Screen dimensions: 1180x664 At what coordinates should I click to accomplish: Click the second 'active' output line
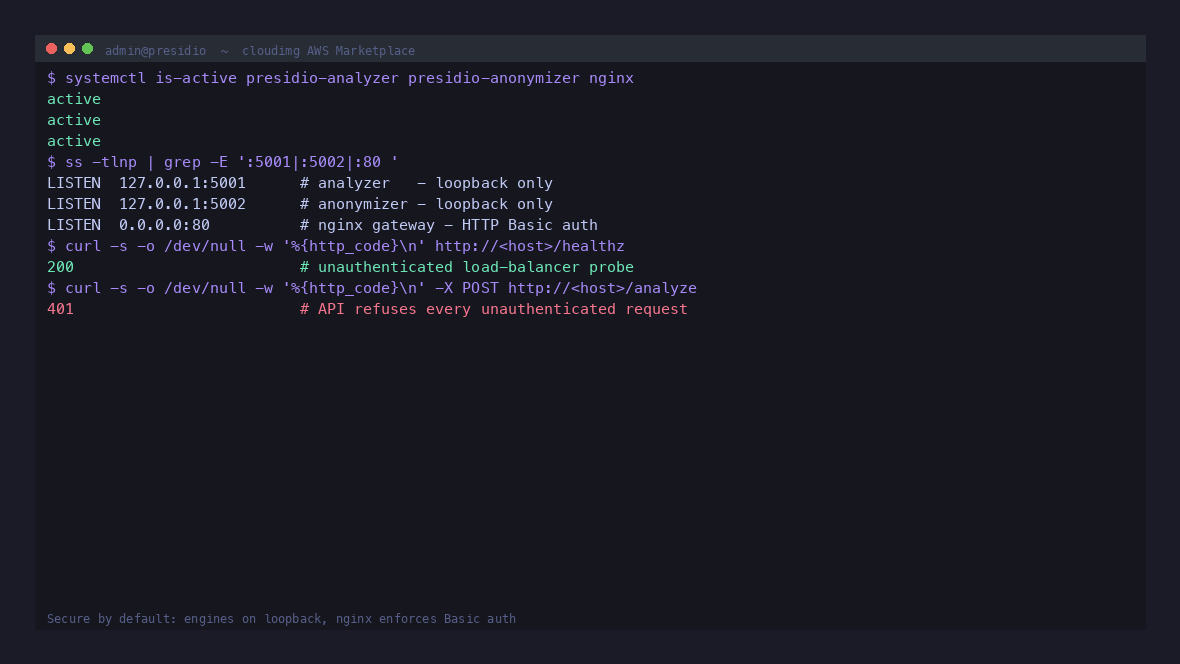point(74,120)
